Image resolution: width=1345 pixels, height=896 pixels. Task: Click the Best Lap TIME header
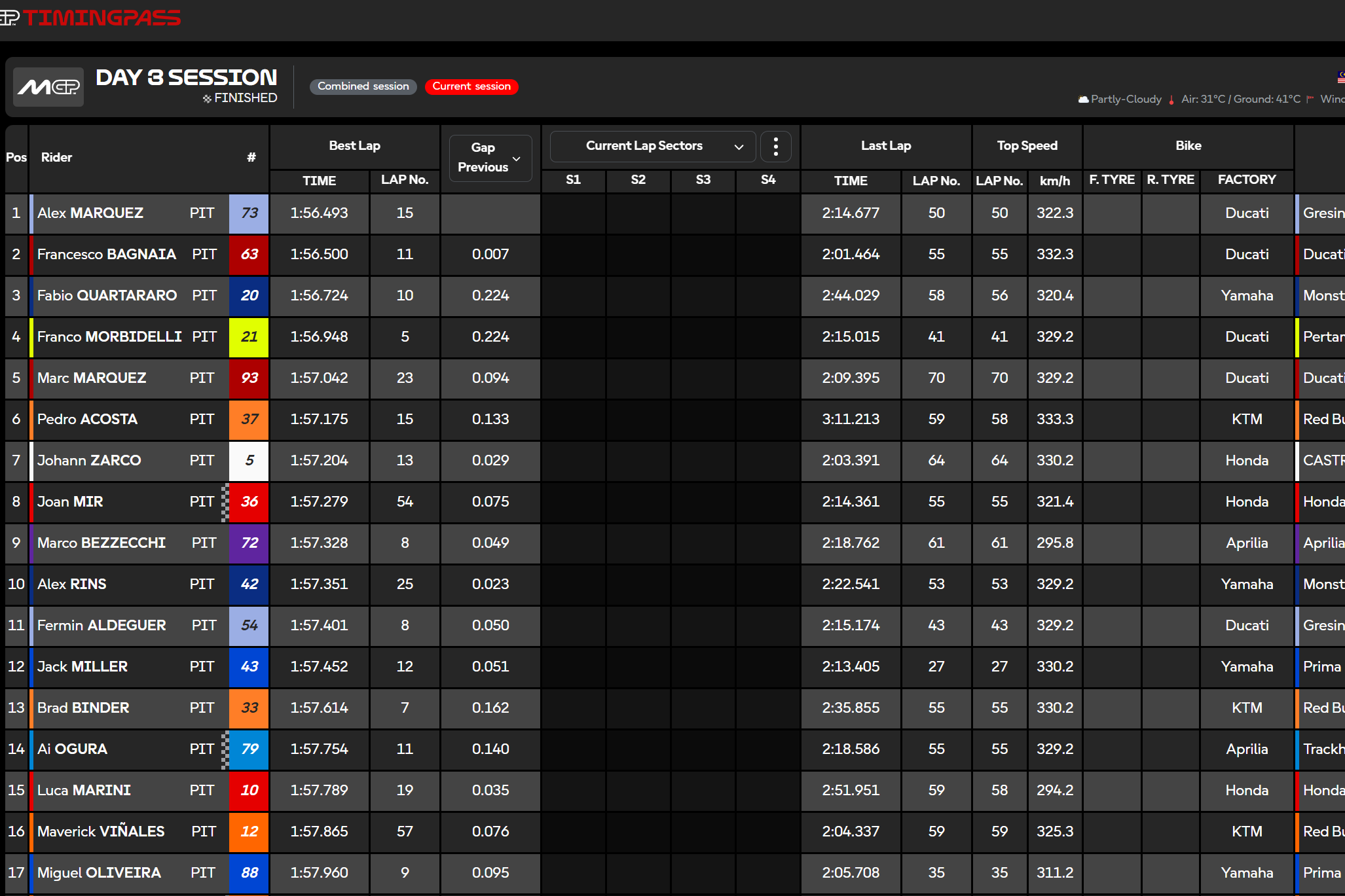(x=319, y=181)
